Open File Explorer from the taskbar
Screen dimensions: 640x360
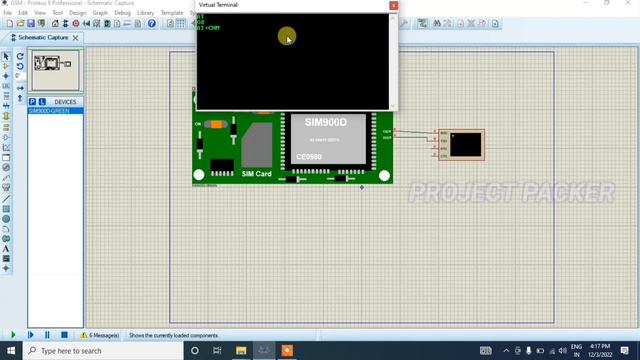coord(241,351)
